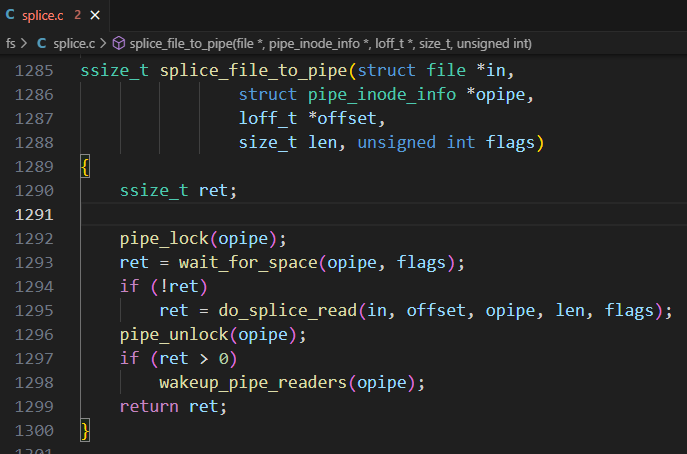Expand the chevron after splice.c breadcrumb
687x454 pixels.
[103, 43]
